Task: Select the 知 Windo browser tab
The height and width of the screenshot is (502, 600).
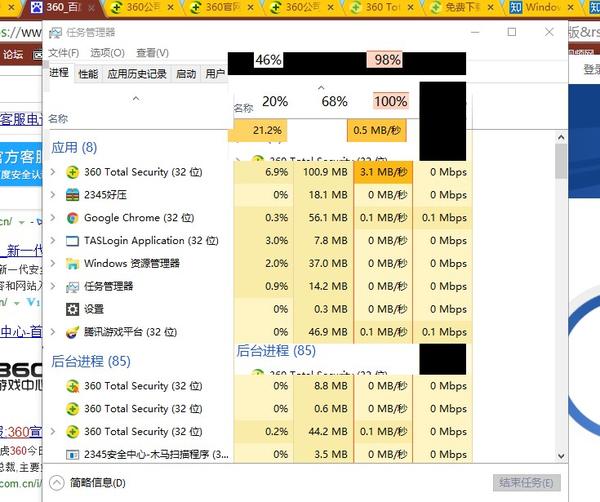Action: pos(542,8)
